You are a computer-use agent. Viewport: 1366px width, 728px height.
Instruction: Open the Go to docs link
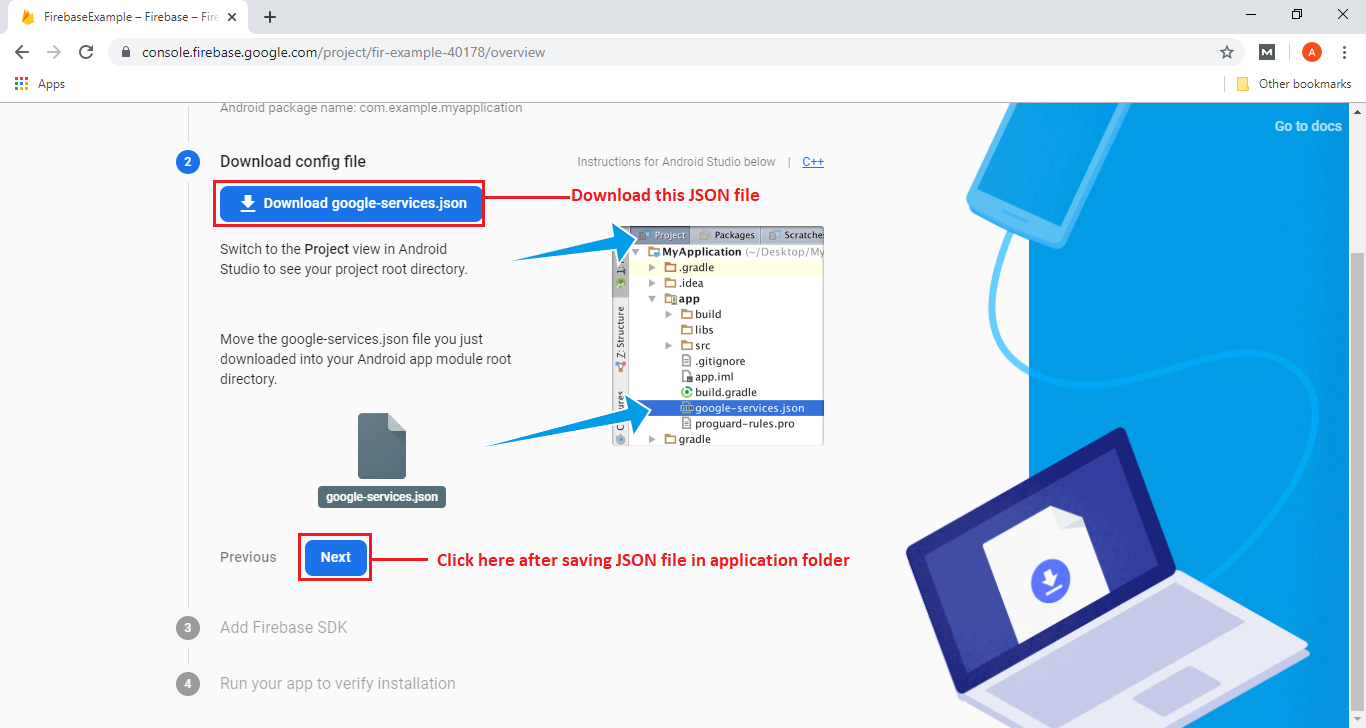pos(1308,126)
